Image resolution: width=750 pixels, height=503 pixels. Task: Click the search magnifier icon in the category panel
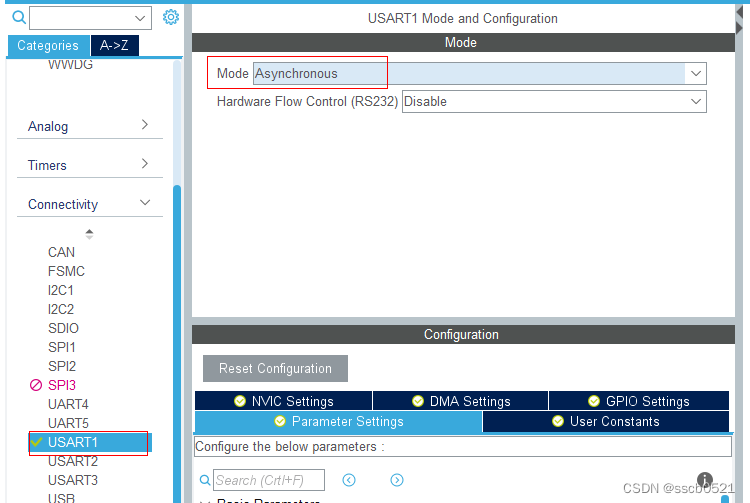(x=19, y=18)
